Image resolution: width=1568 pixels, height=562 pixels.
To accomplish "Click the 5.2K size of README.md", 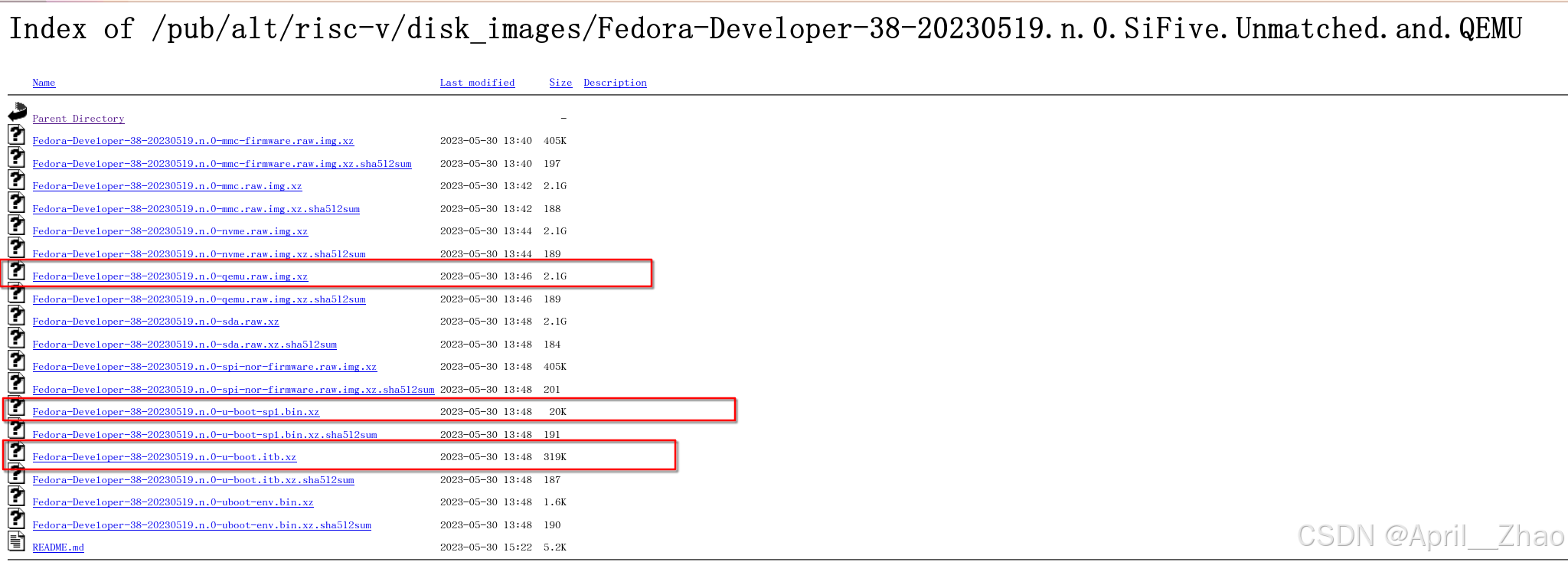I will 555,547.
